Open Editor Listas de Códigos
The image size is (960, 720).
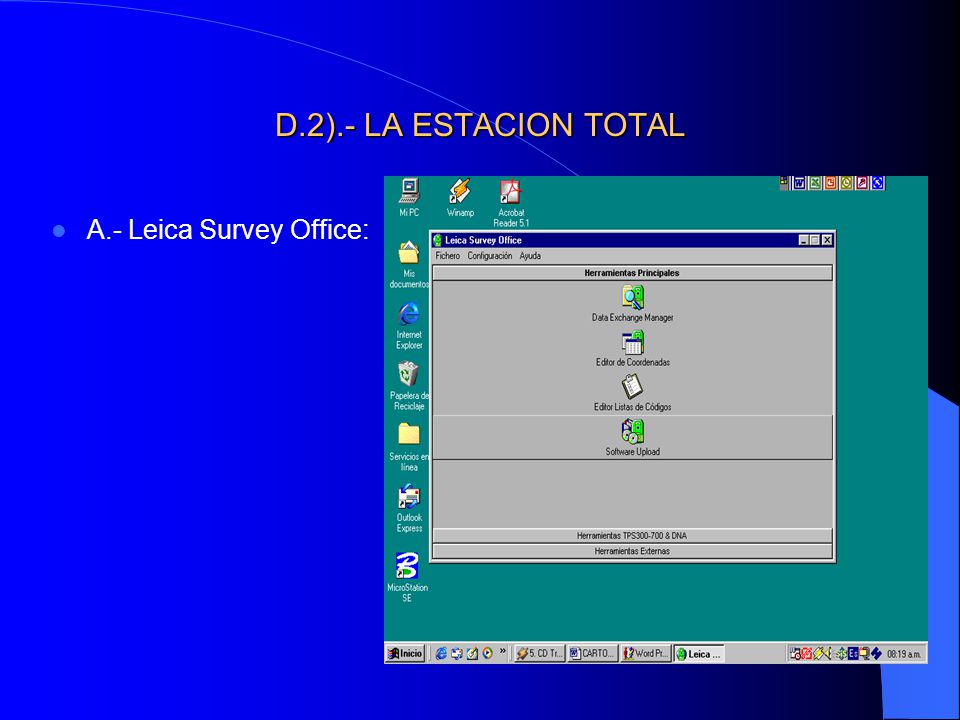pos(632,393)
